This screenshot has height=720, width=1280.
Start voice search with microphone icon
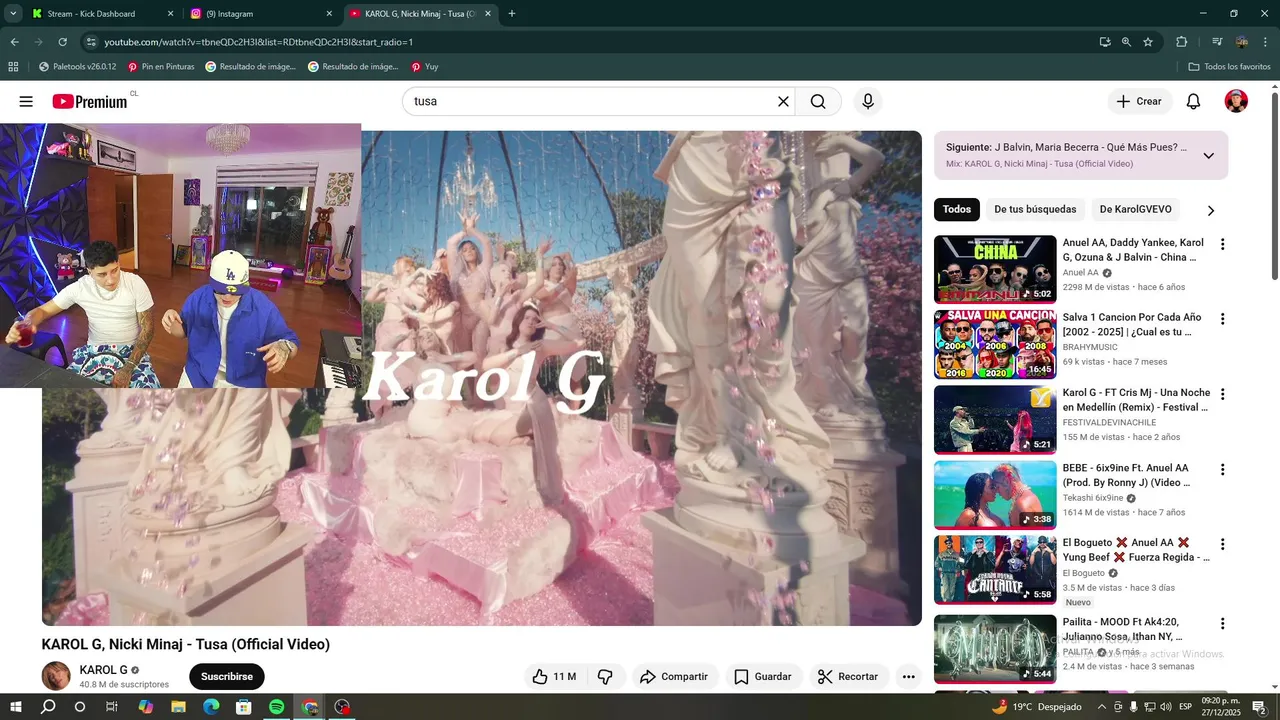point(868,101)
